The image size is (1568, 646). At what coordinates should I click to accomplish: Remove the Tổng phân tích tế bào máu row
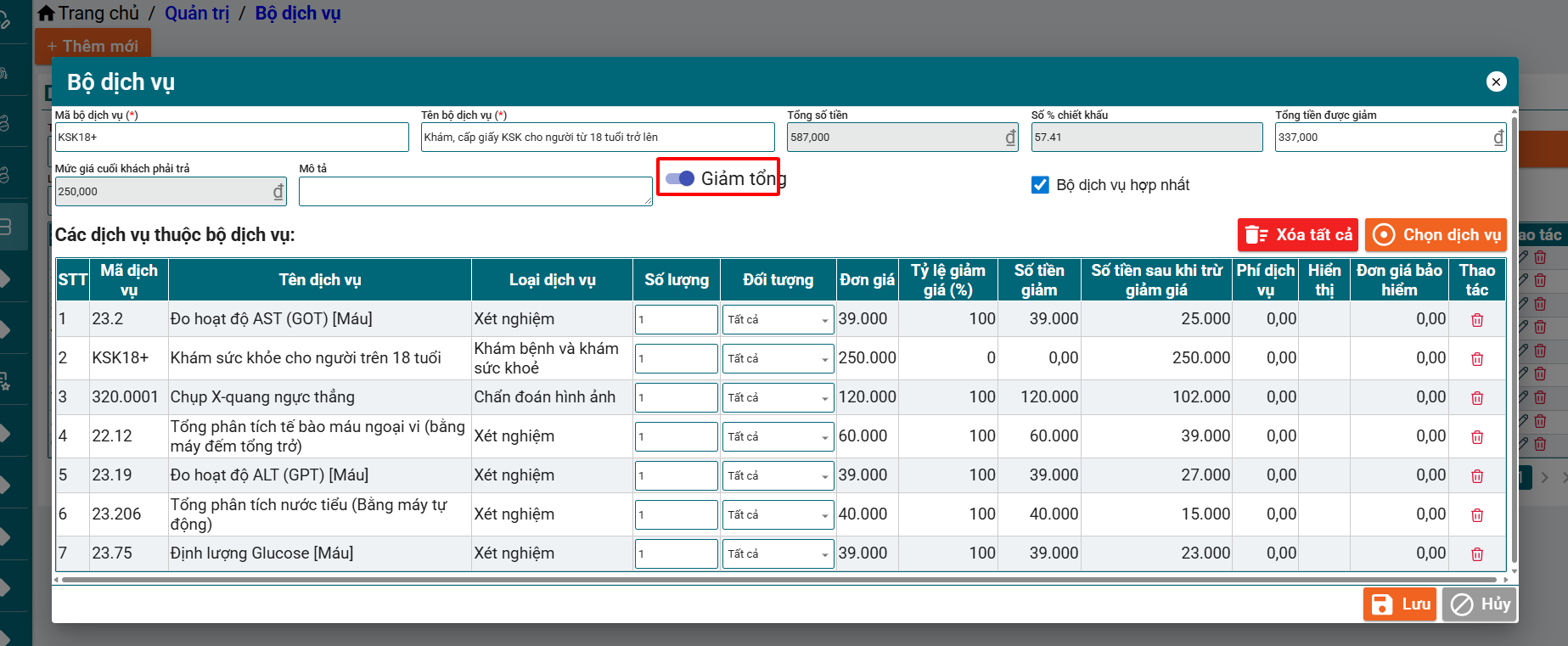1477,437
